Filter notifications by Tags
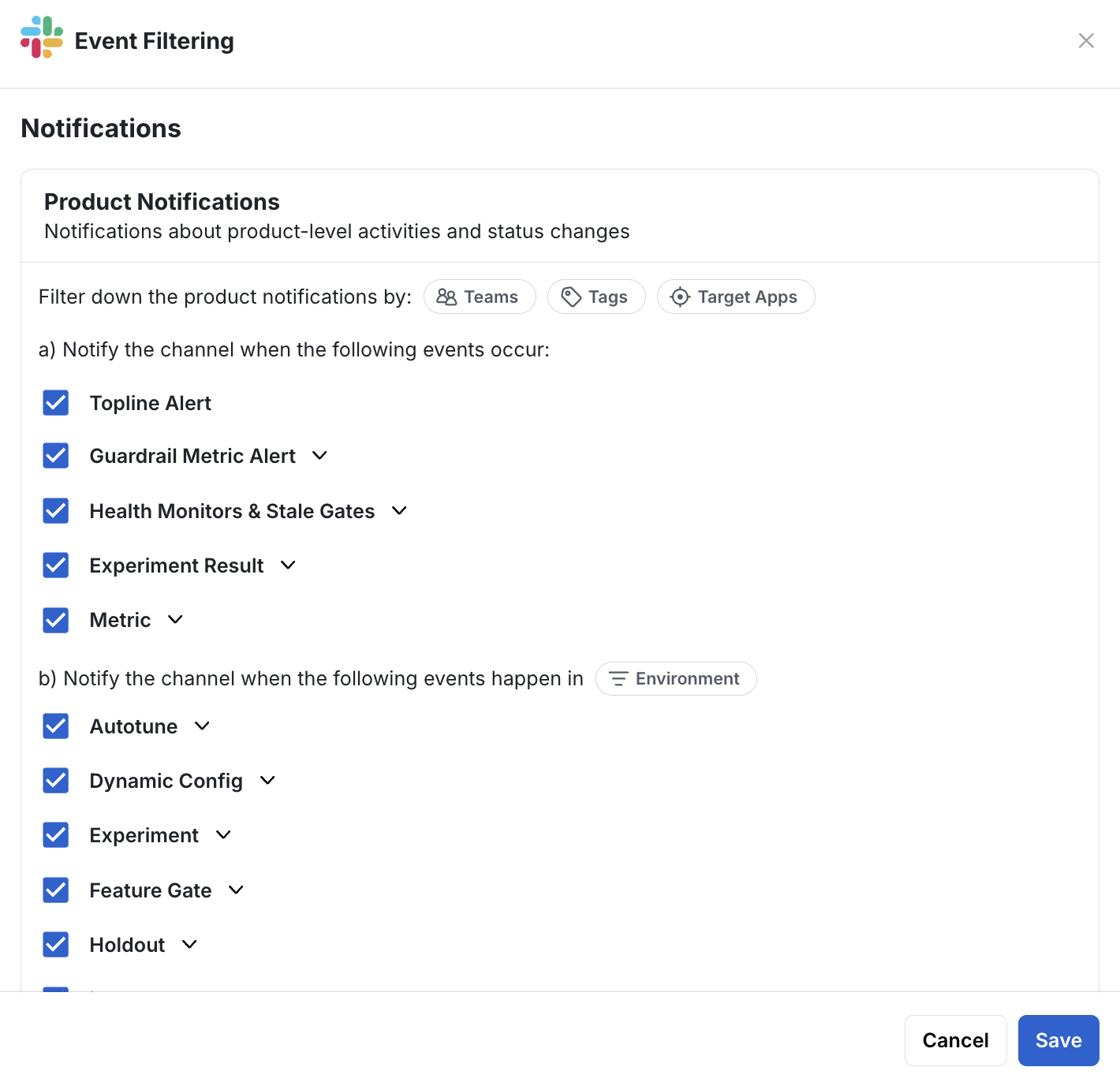The image size is (1120, 1082). (x=596, y=297)
